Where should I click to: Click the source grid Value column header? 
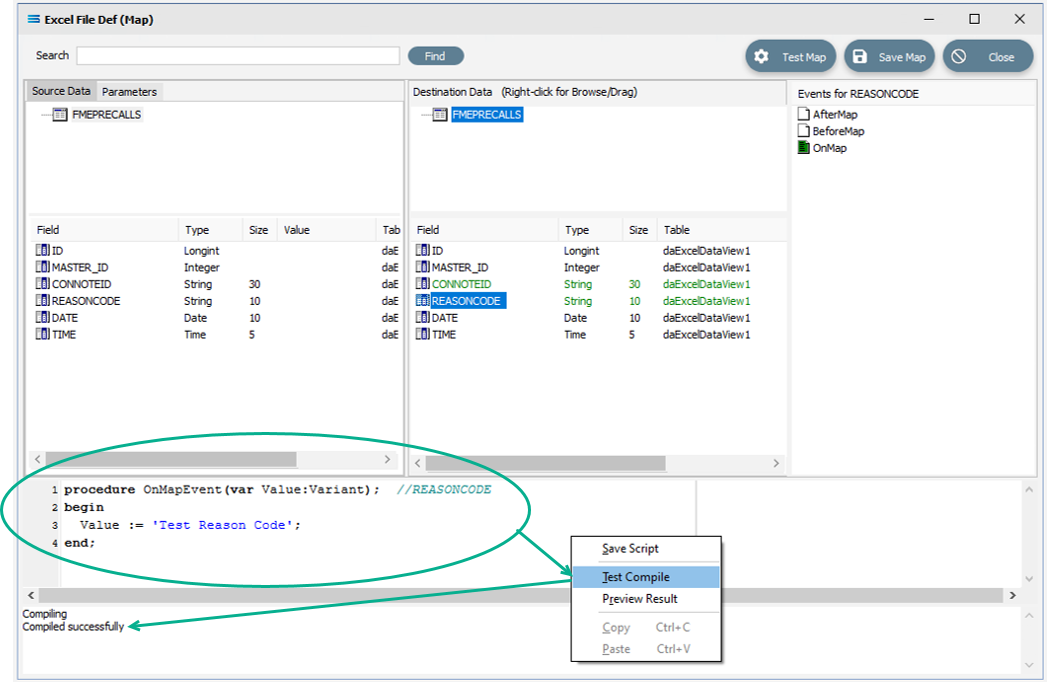pyautogui.click(x=326, y=230)
